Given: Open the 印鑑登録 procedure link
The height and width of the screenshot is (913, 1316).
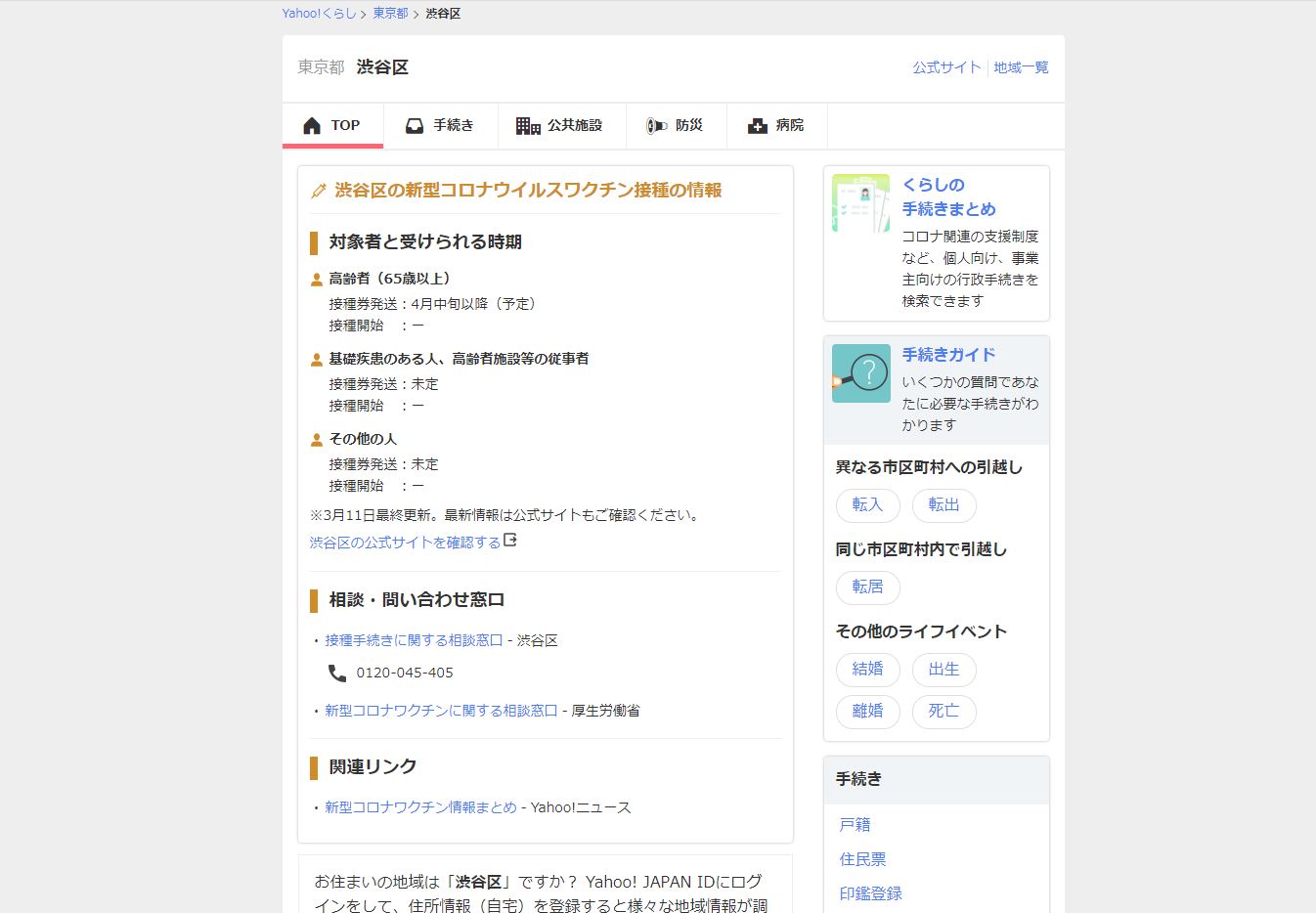Looking at the screenshot, I should [x=870, y=893].
